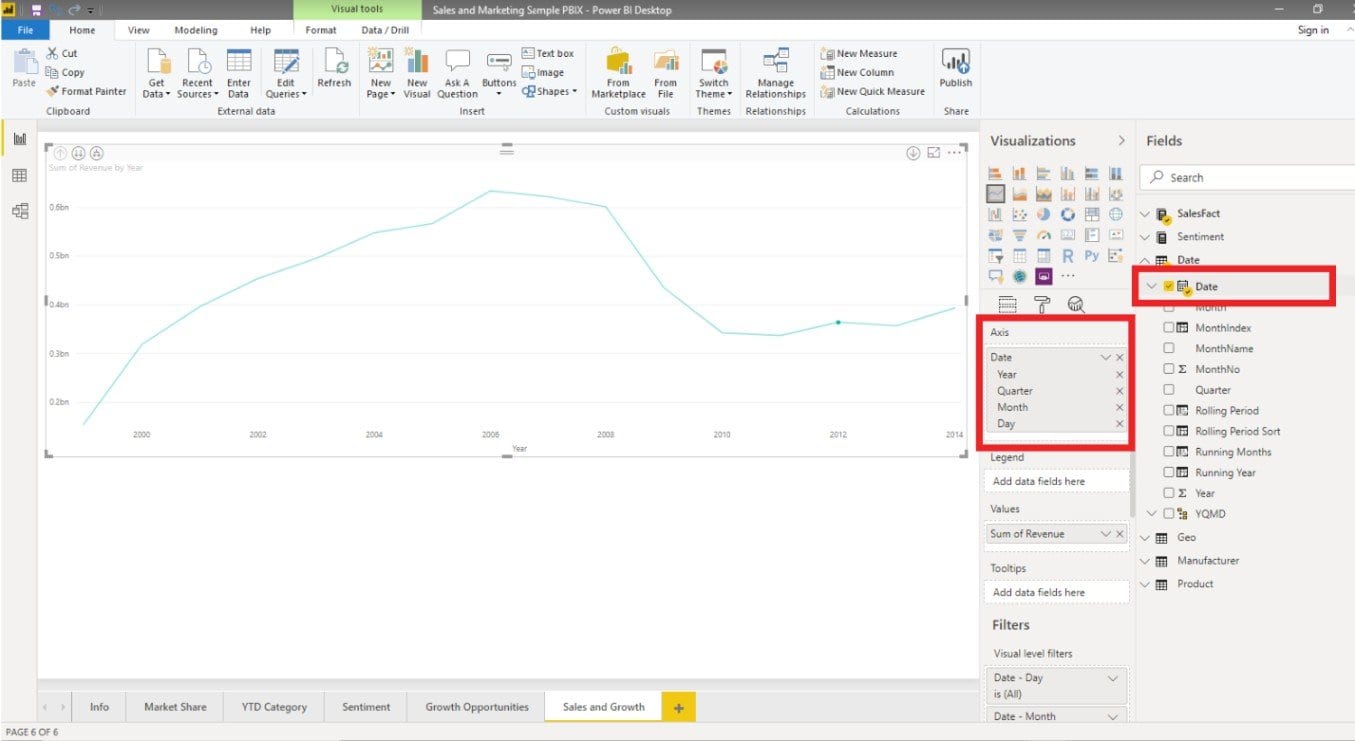Viewport: 1355px width, 741px height.
Task: Open the Data / Drill tab
Action: (x=385, y=30)
